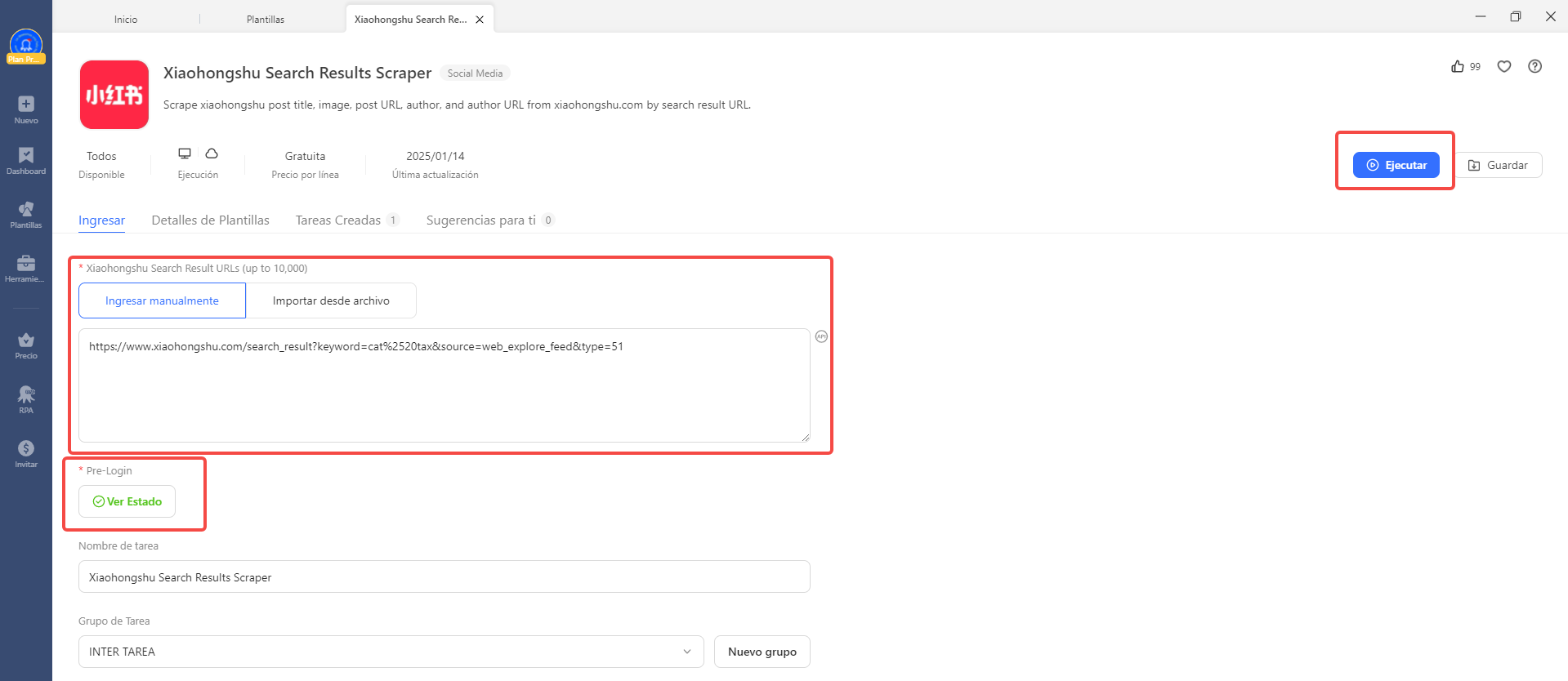Image resolution: width=1568 pixels, height=681 pixels.
Task: Click the Guardar button
Action: point(1499,165)
